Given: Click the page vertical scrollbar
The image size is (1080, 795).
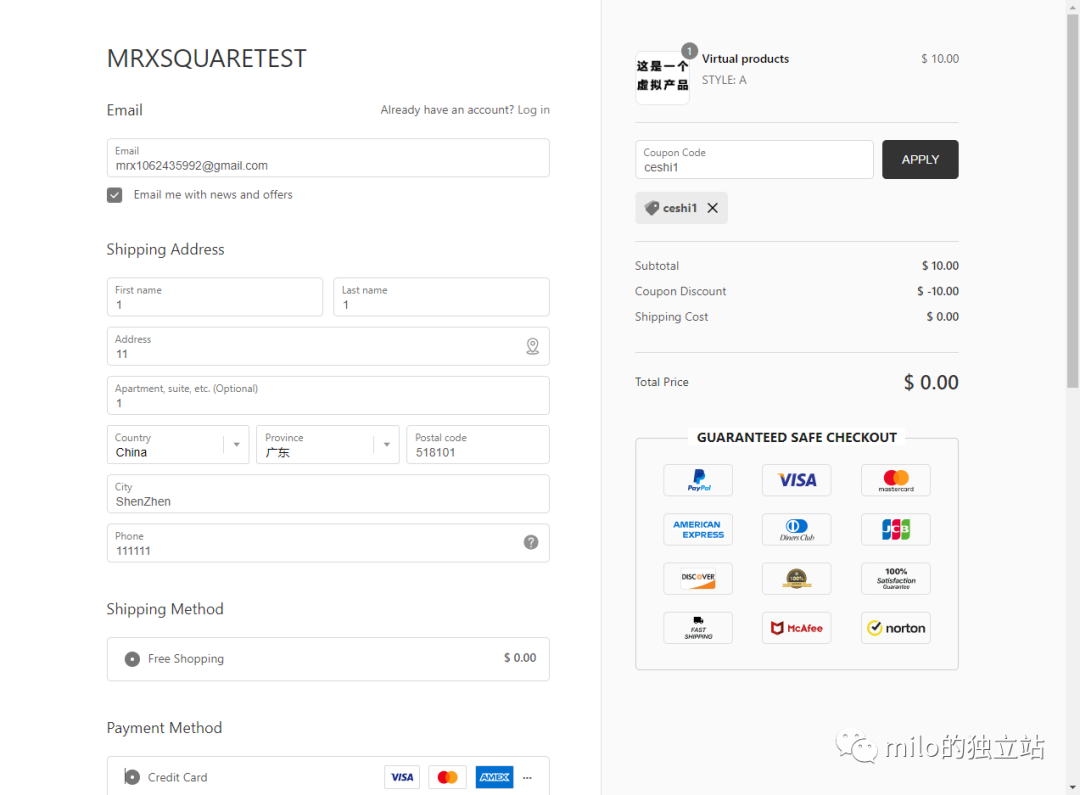Looking at the screenshot, I should coord(1072,200).
